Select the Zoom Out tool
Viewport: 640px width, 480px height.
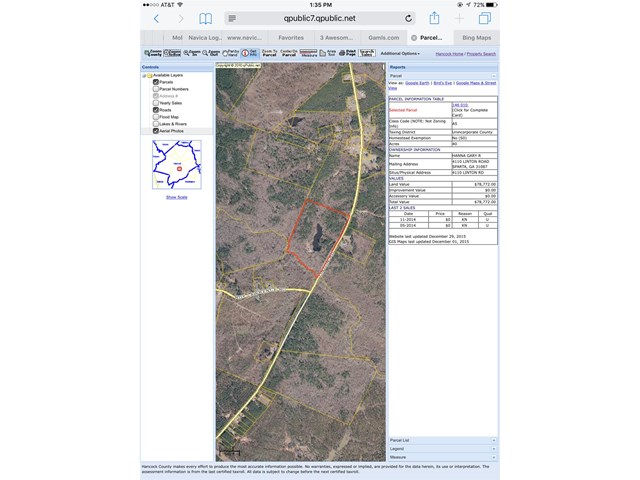coord(211,53)
